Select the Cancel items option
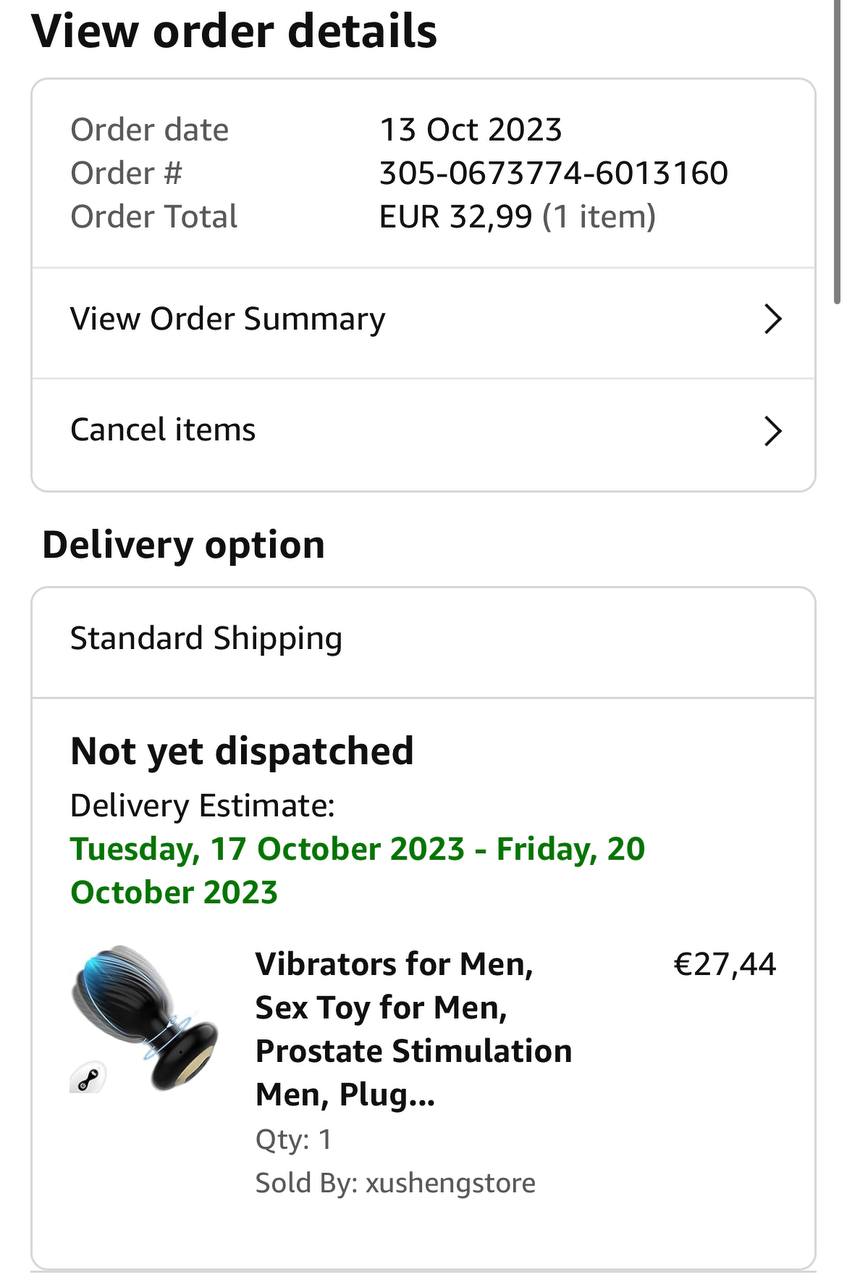The width and height of the screenshot is (847, 1280). coord(163,430)
